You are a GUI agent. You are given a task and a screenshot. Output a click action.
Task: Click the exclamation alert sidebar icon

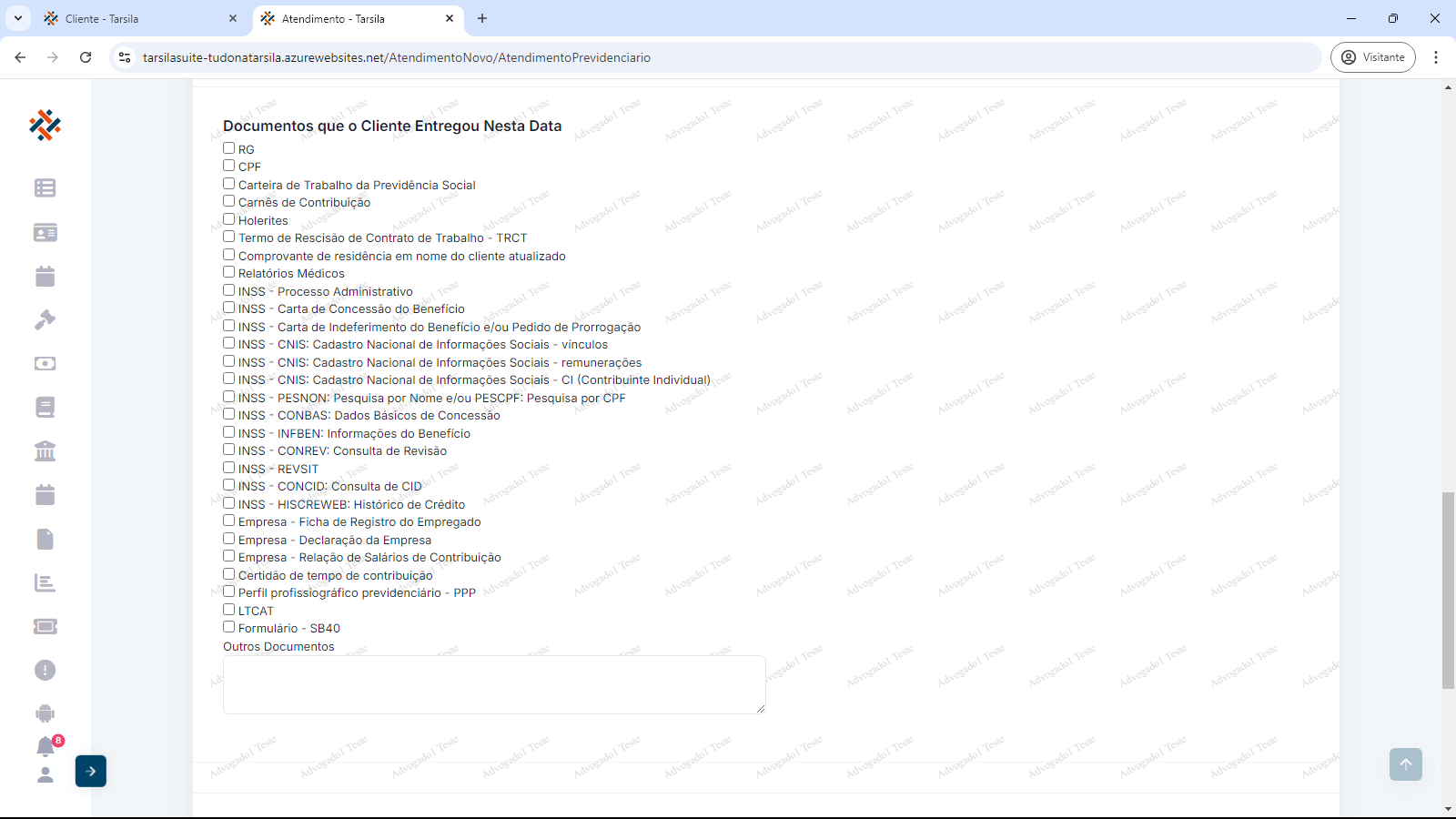(x=45, y=670)
